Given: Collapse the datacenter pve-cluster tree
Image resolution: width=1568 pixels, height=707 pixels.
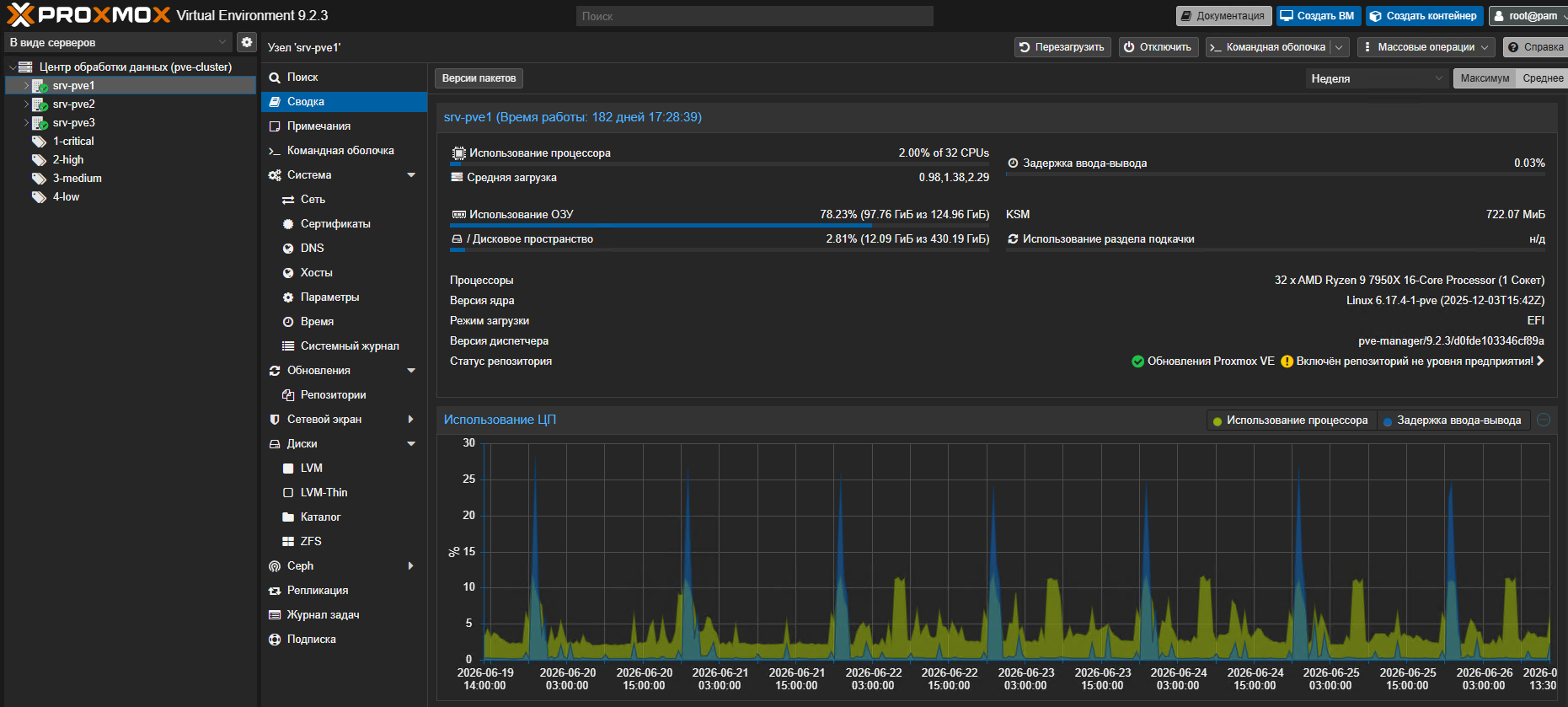Looking at the screenshot, I should [x=13, y=67].
